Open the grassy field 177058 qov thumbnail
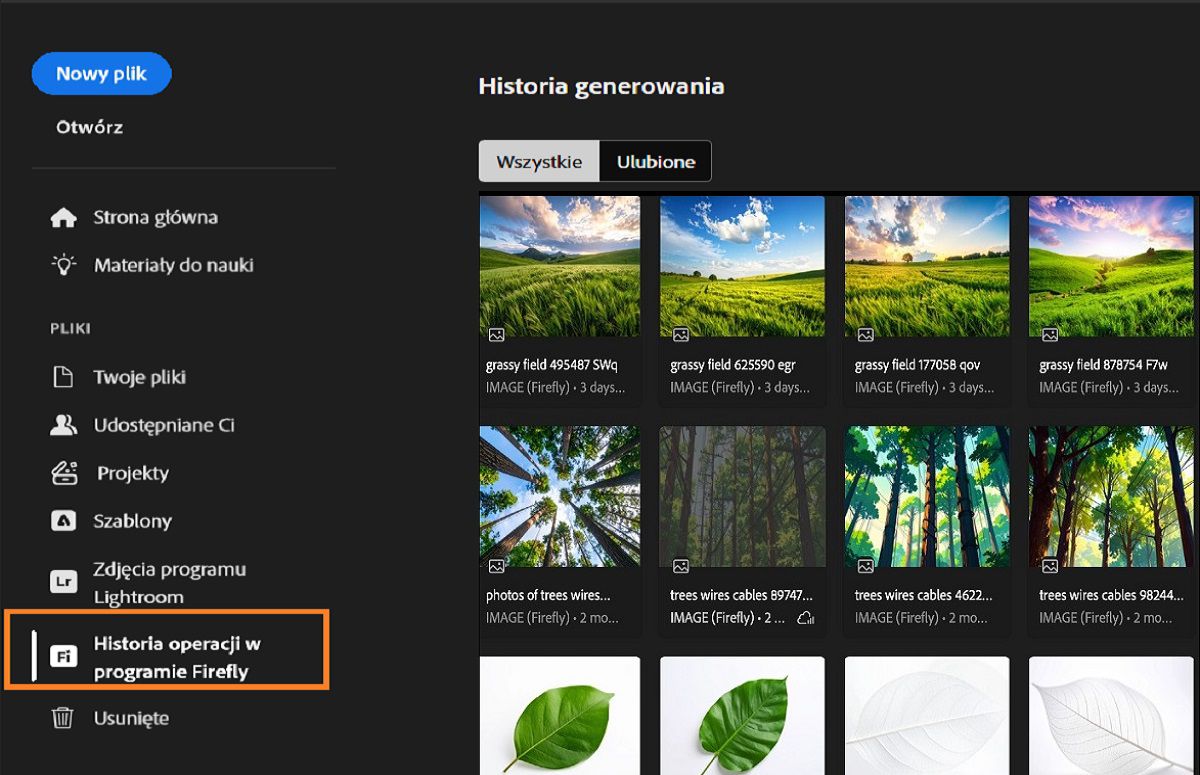Image resolution: width=1200 pixels, height=775 pixels. tap(927, 266)
